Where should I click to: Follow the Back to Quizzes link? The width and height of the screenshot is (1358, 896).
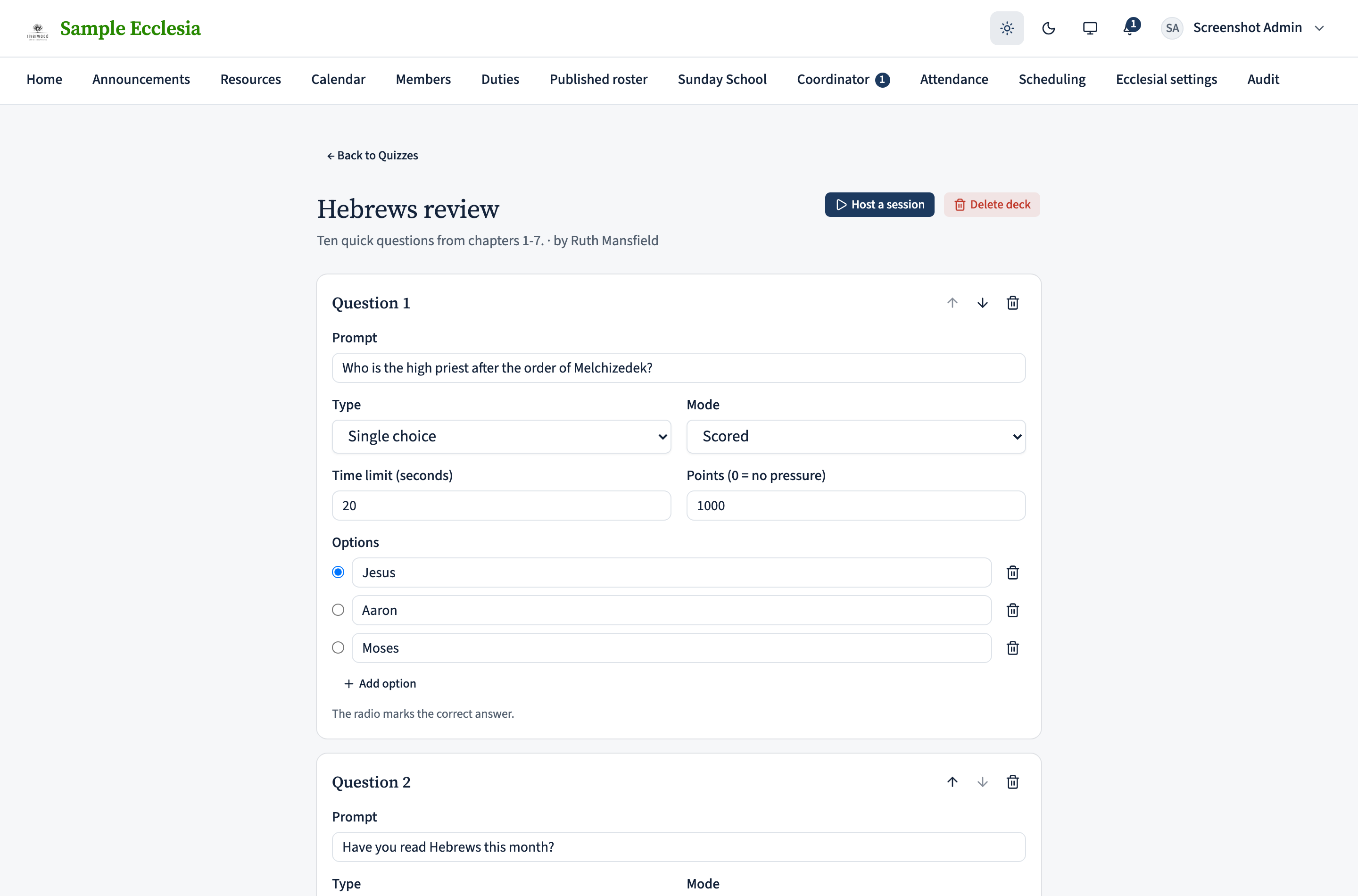coord(373,156)
